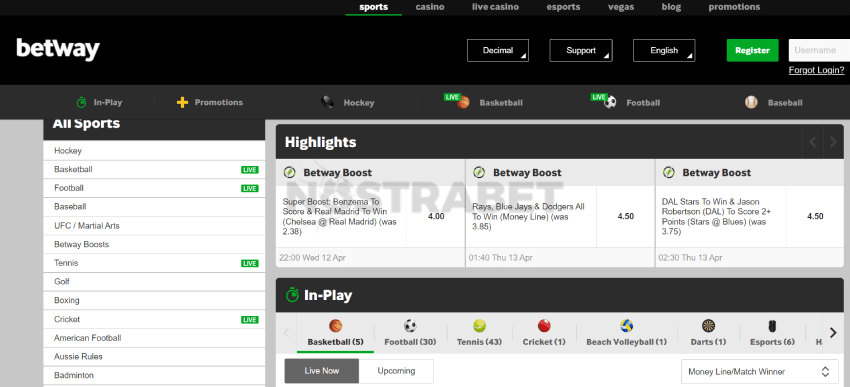
Task: Click the Username input field
Action: [819, 50]
